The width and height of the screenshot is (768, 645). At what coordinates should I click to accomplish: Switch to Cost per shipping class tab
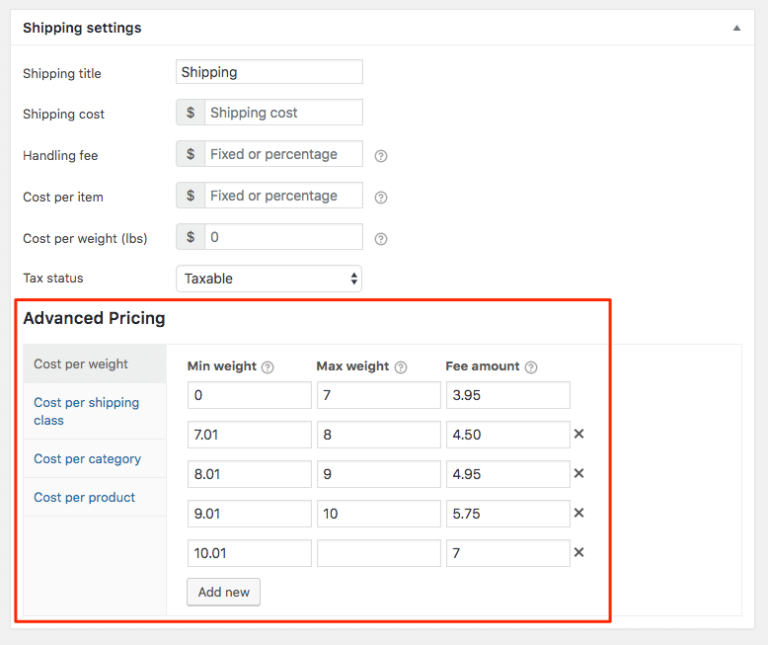pos(86,411)
